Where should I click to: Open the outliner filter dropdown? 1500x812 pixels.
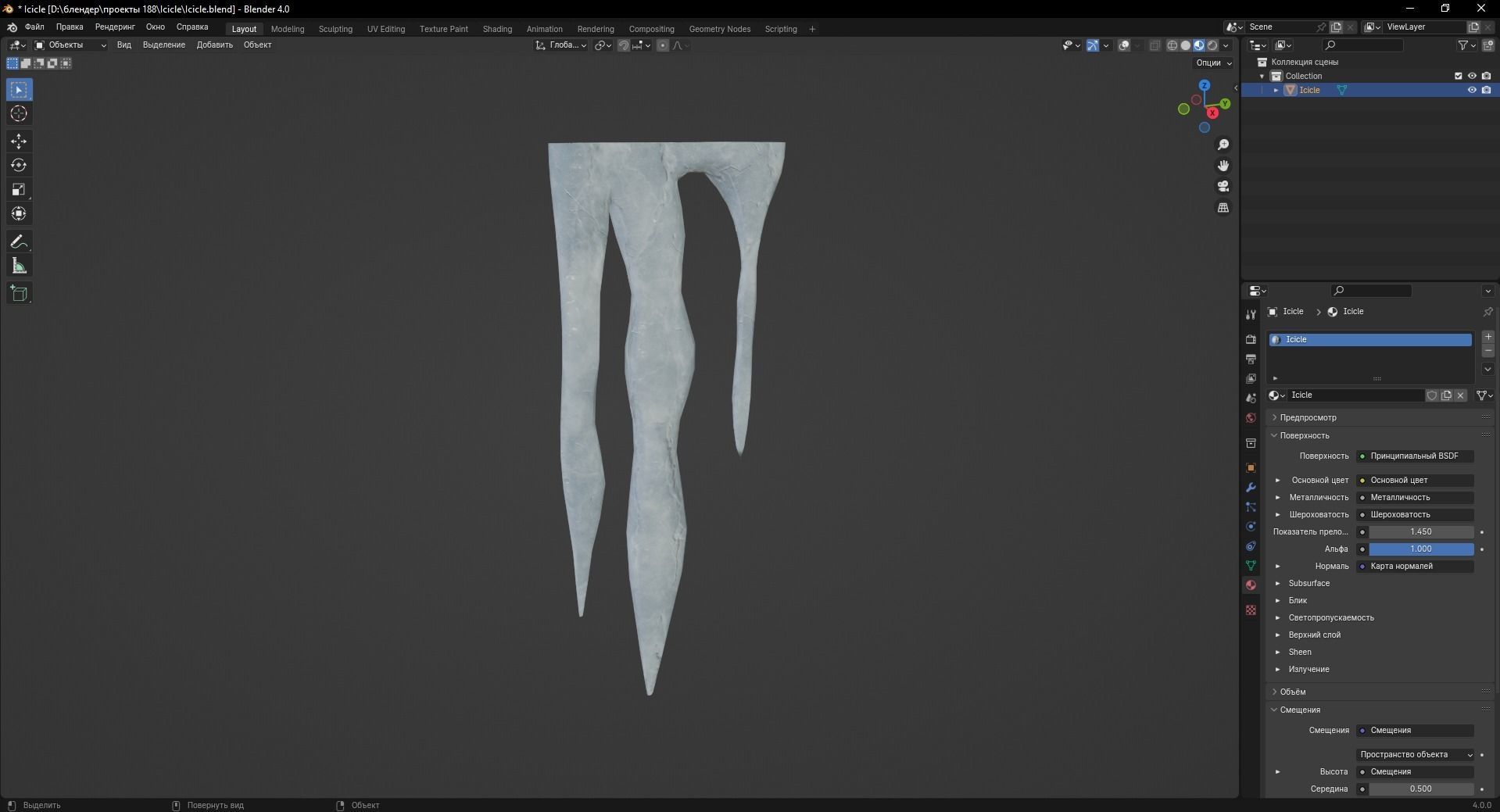[1466, 45]
